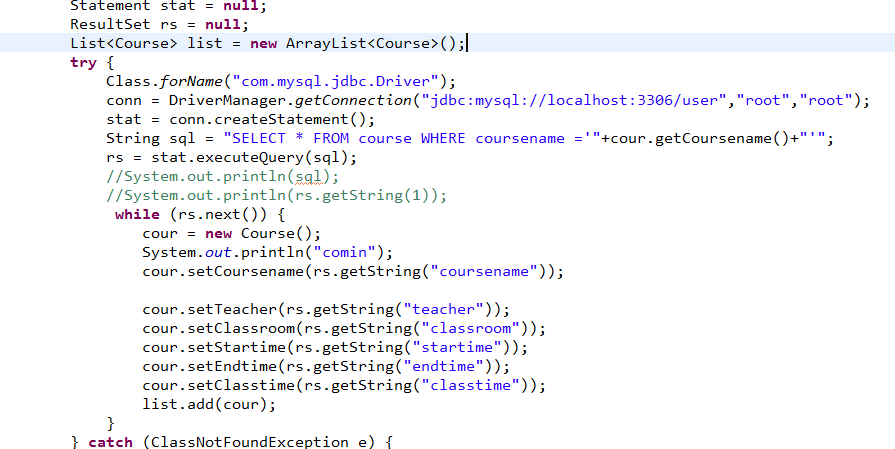895x449 pixels.
Task: Click 'rs = stat.executeQuery(sql);' line
Action: 231,157
